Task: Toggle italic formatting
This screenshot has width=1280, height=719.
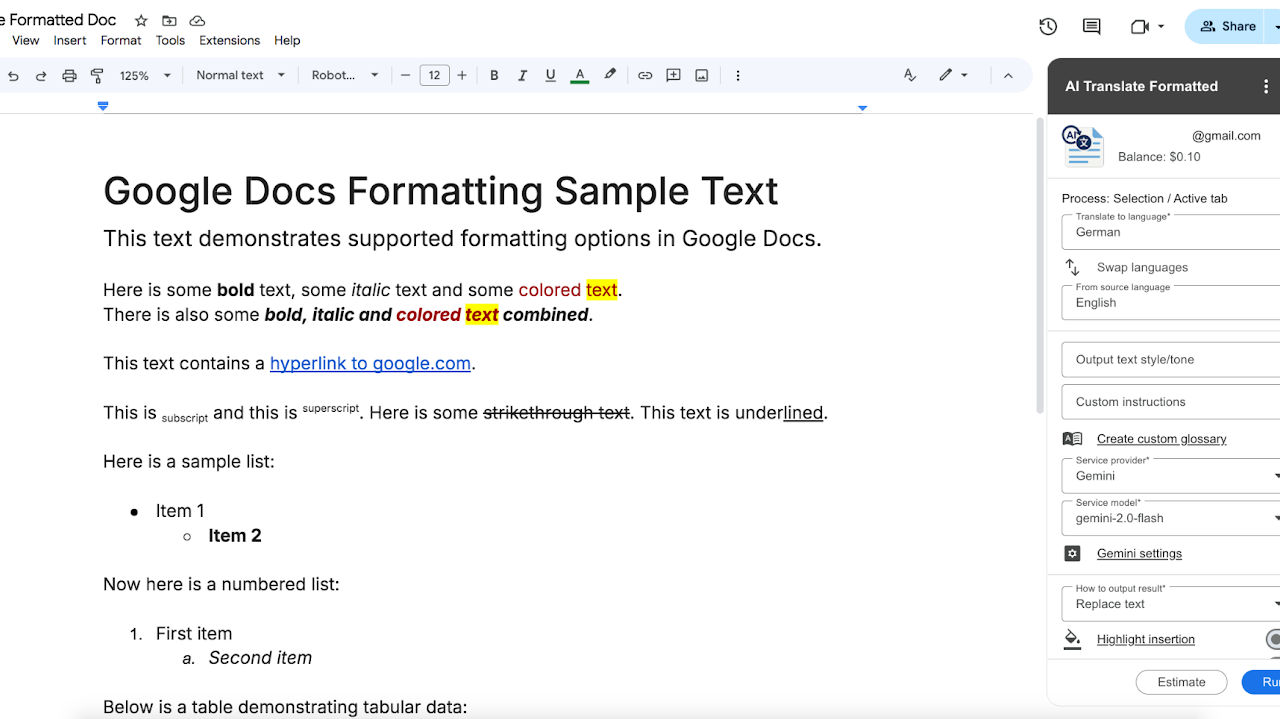Action: [522, 76]
